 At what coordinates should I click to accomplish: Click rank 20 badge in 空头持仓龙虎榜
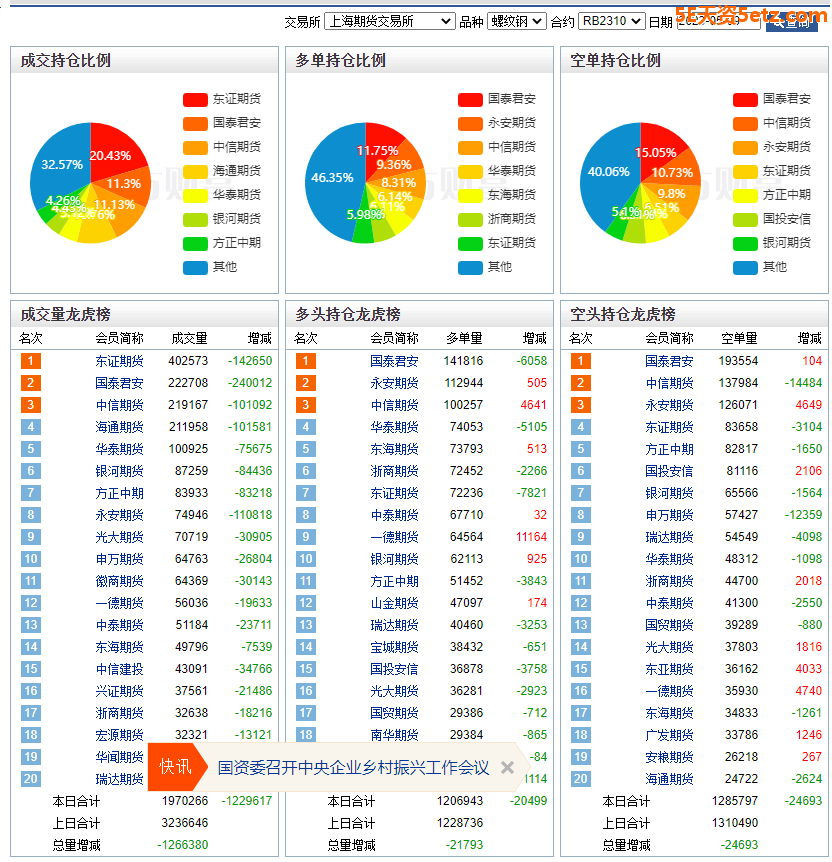[581, 779]
